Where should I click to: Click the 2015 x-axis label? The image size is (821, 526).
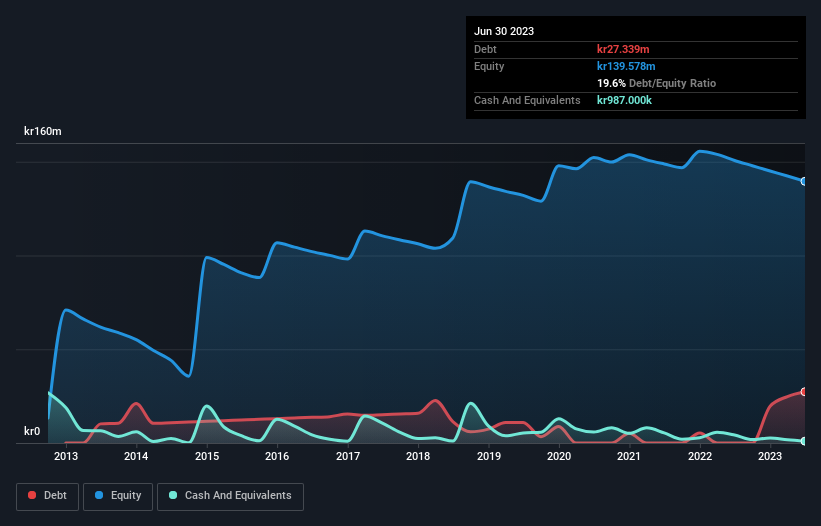click(x=207, y=456)
